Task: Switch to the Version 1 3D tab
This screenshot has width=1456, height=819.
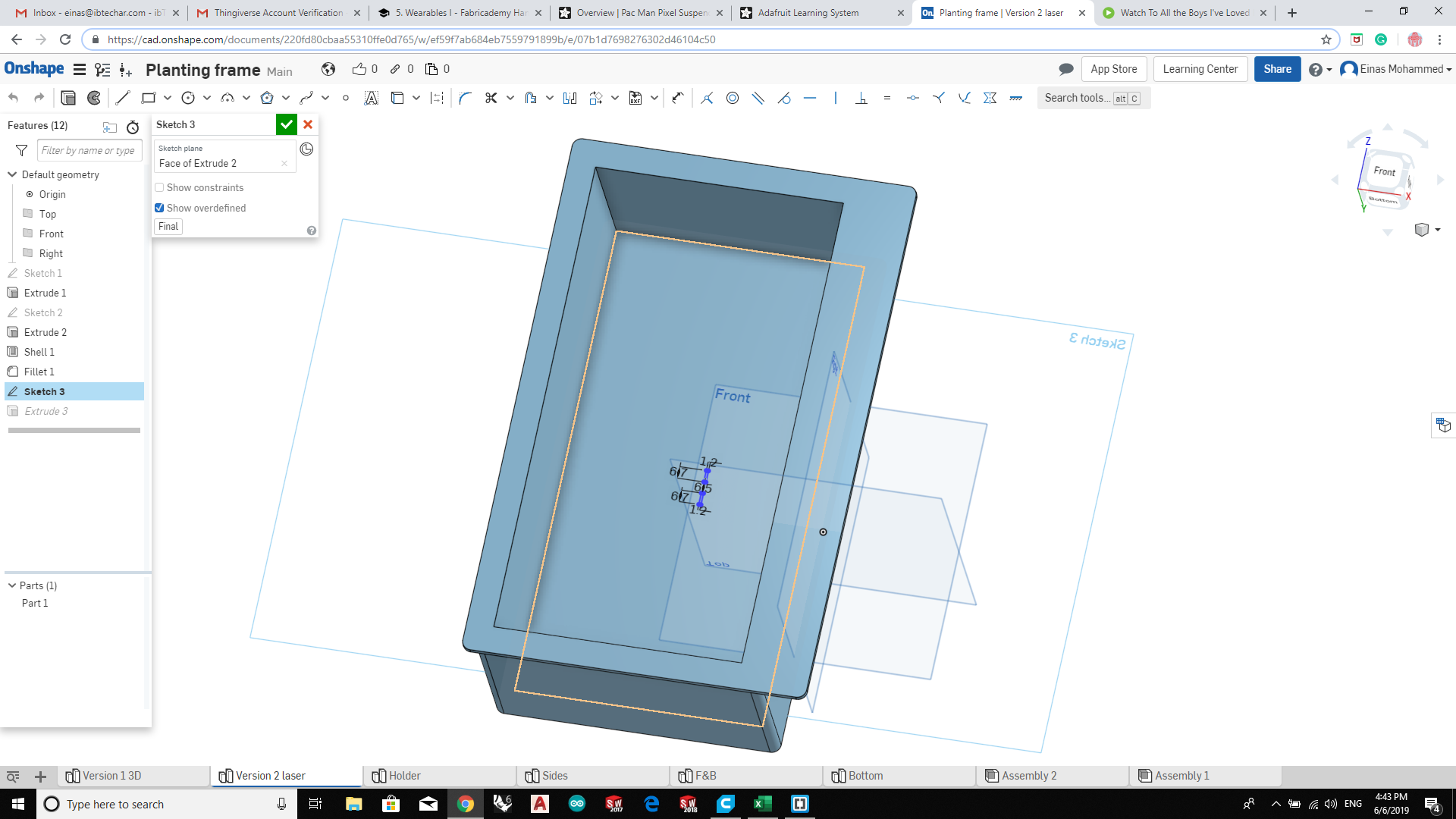Action: [x=112, y=776]
